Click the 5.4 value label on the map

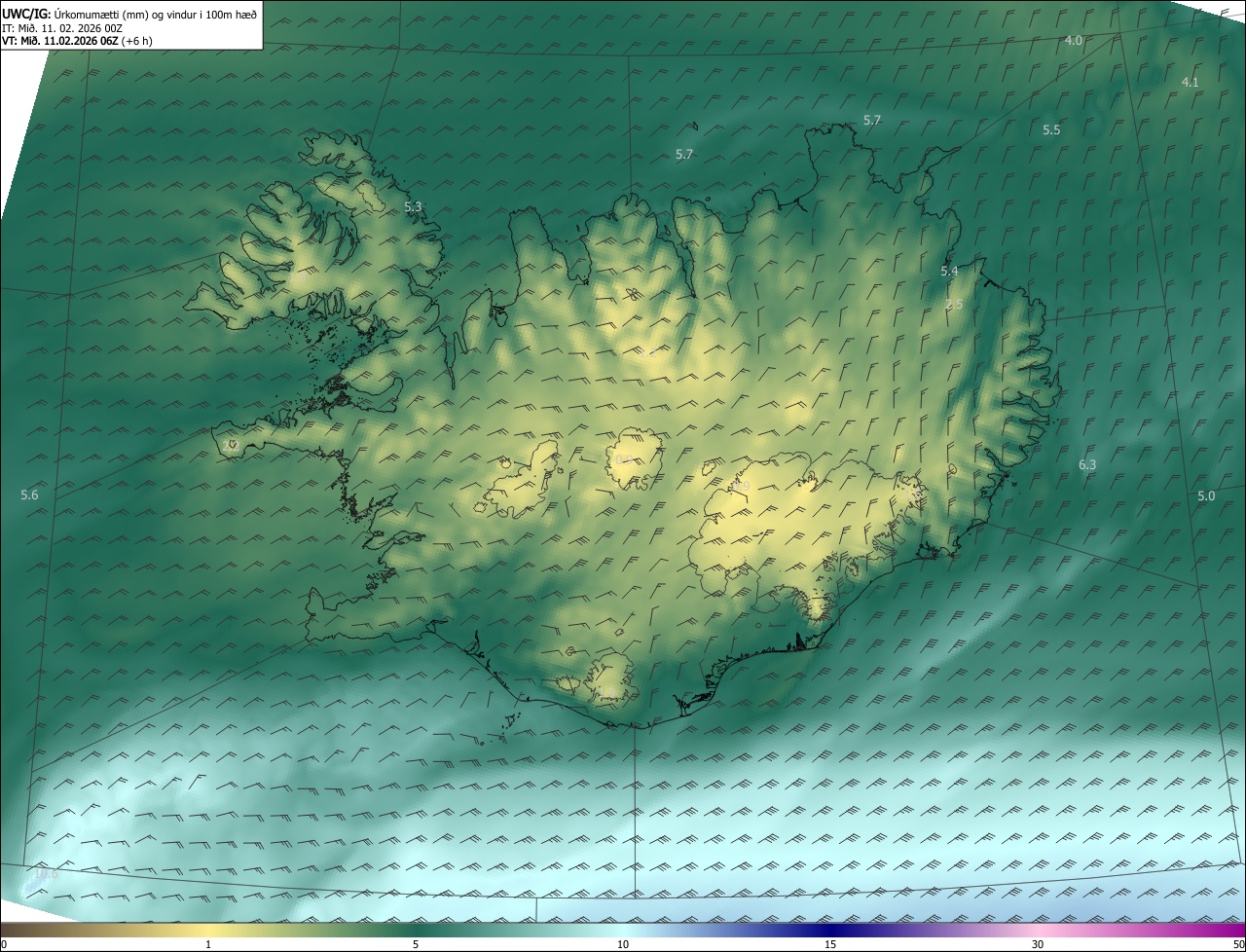pyautogui.click(x=949, y=271)
